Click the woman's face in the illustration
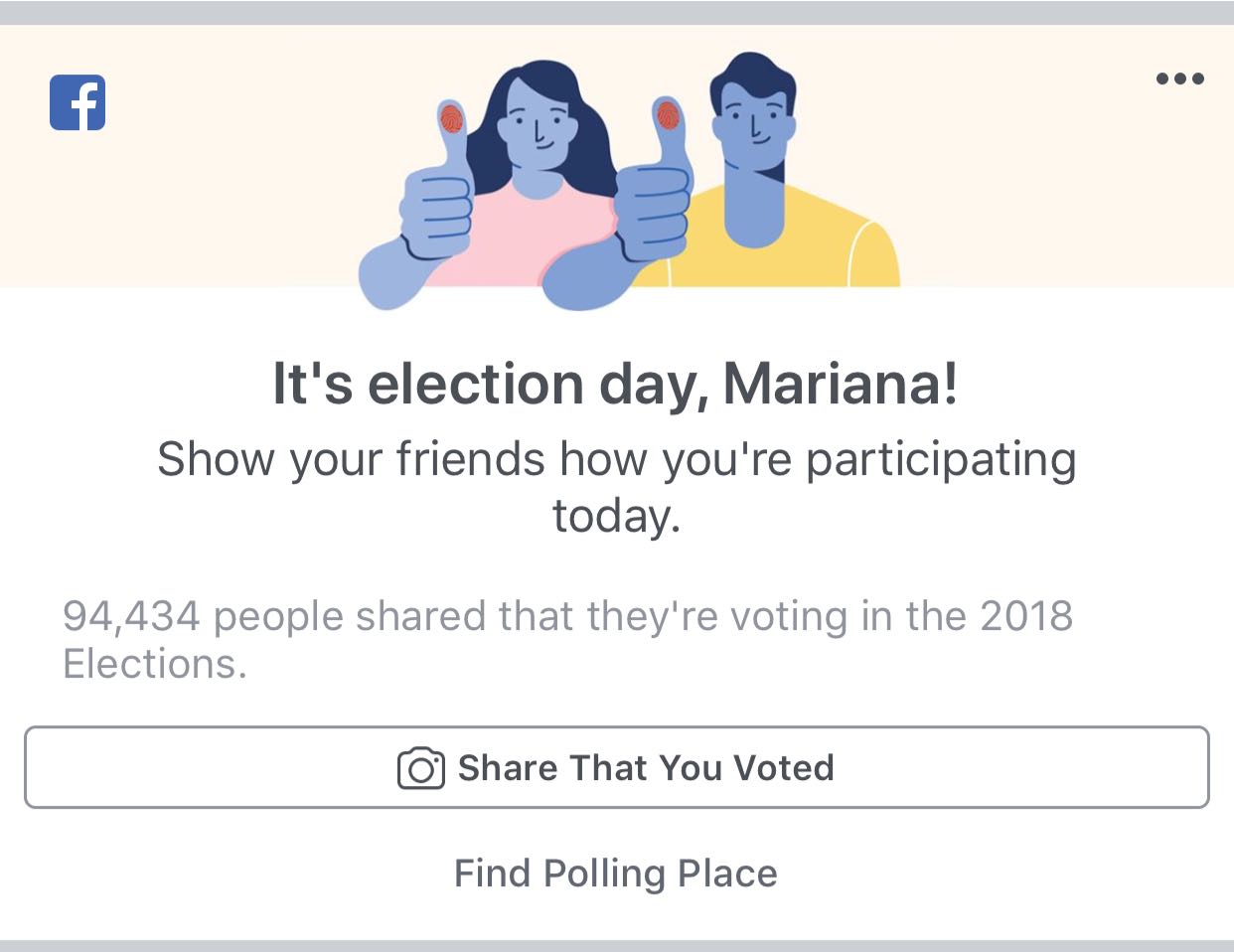Viewport: 1234px width, 952px height. pyautogui.click(x=538, y=126)
